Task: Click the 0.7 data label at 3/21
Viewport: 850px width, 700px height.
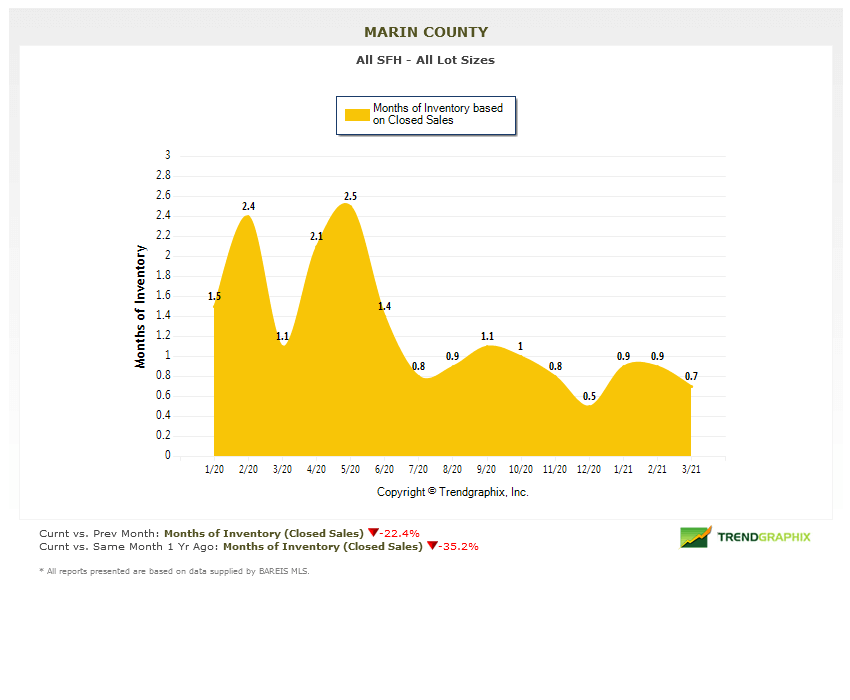Action: tap(691, 376)
